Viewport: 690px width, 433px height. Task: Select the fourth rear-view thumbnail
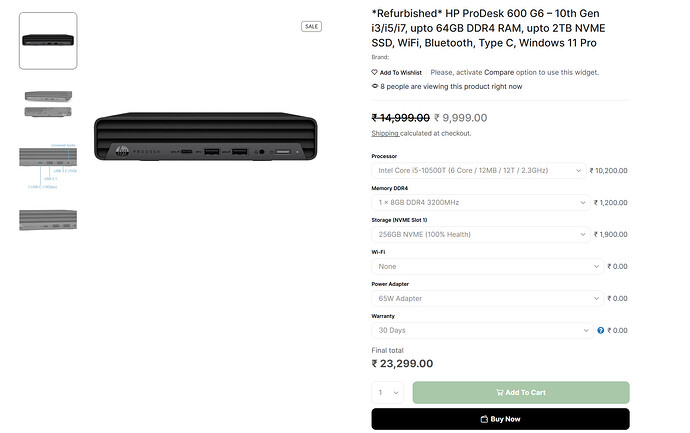[x=48, y=219]
